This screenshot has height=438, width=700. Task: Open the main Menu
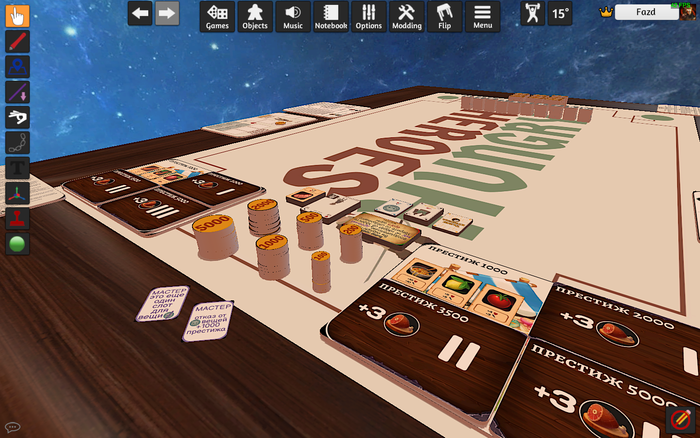(x=483, y=17)
